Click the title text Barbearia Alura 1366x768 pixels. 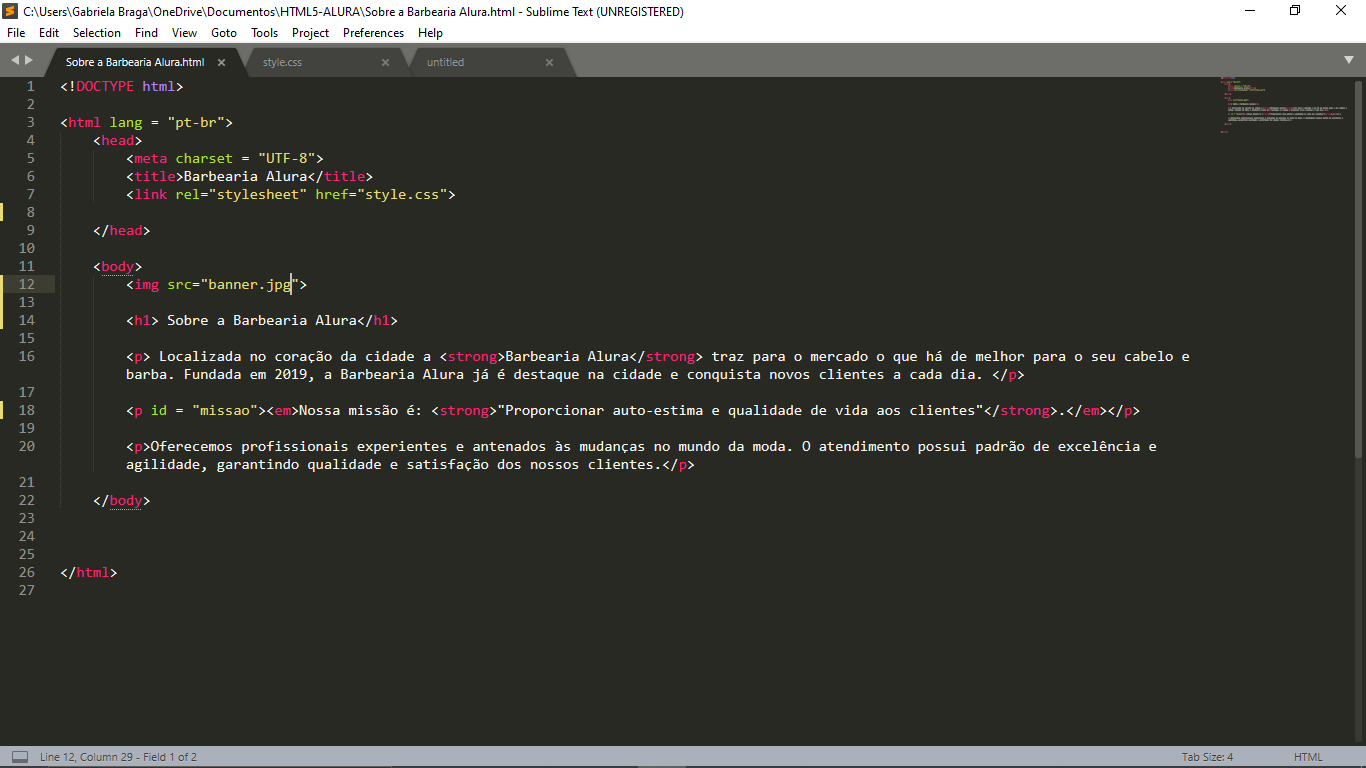246,176
